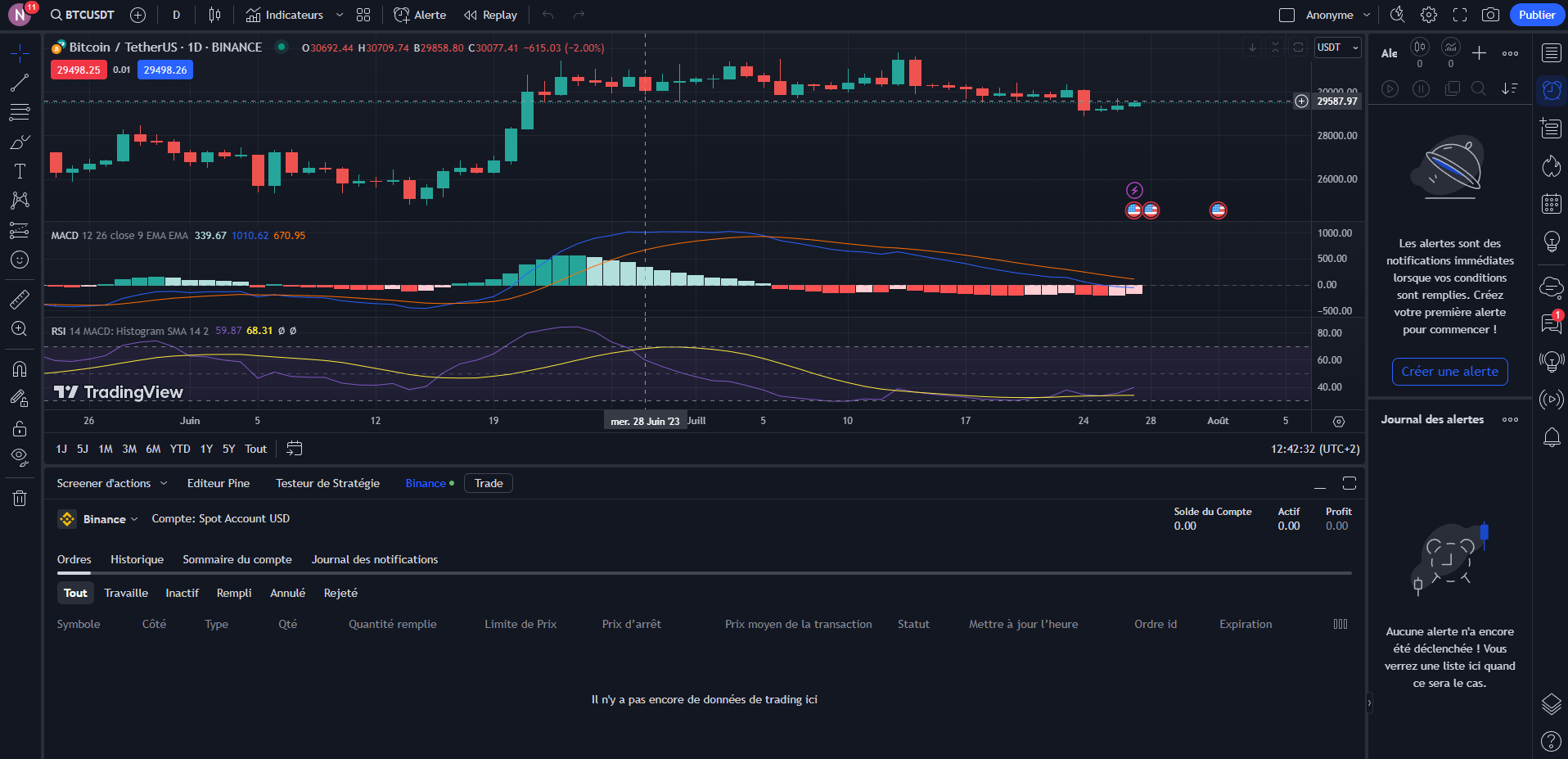1568x759 pixels.
Task: Open the emoji sticker tool
Action: point(20,260)
